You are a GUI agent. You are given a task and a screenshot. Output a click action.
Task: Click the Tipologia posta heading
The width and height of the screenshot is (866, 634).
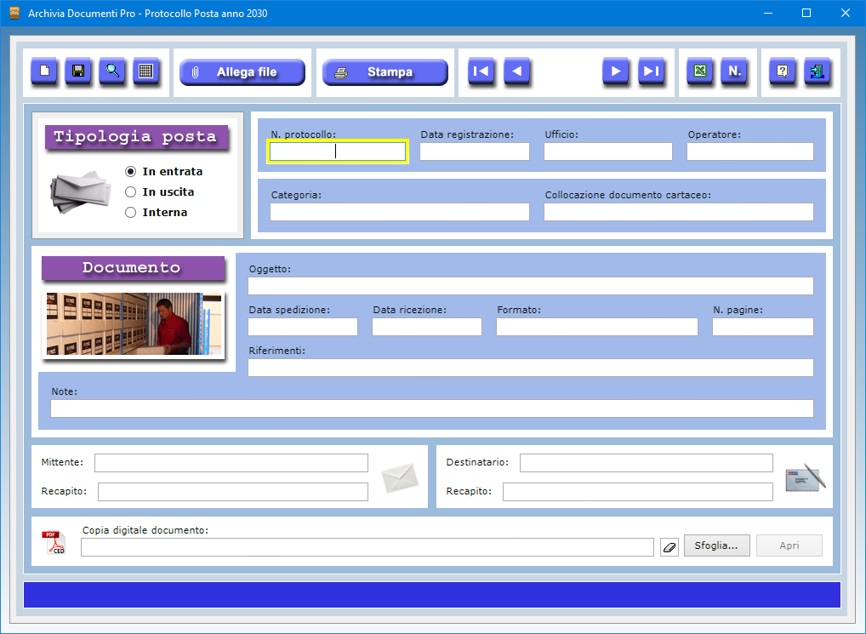135,136
